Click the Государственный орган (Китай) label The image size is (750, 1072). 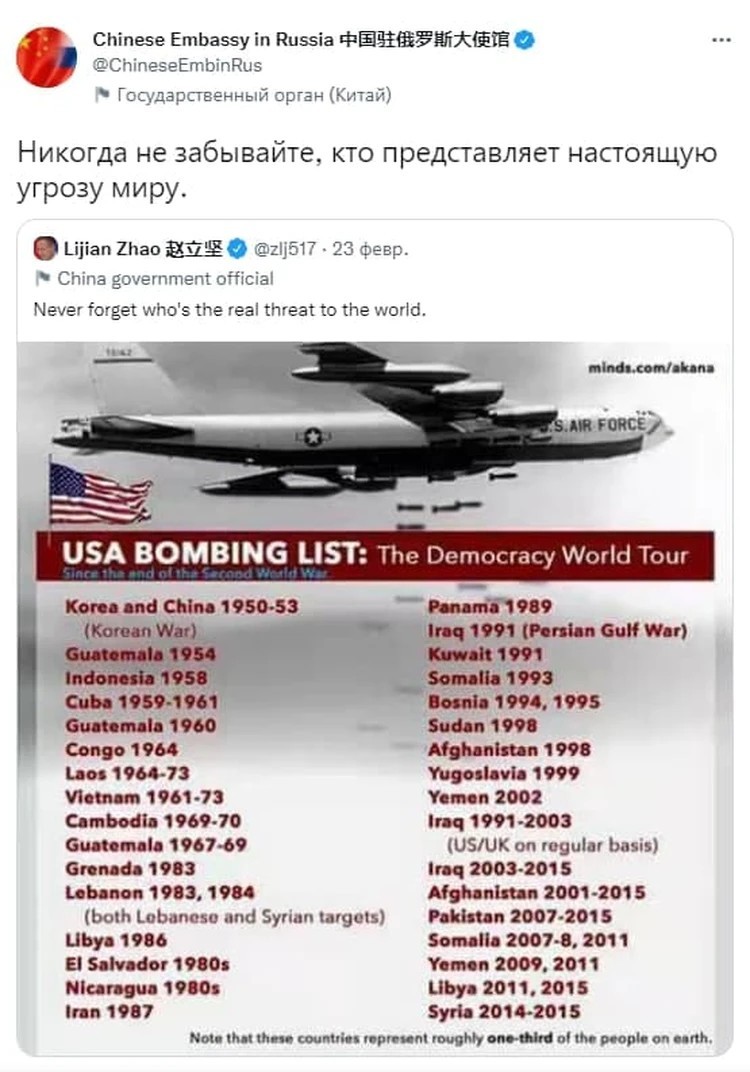pos(254,95)
